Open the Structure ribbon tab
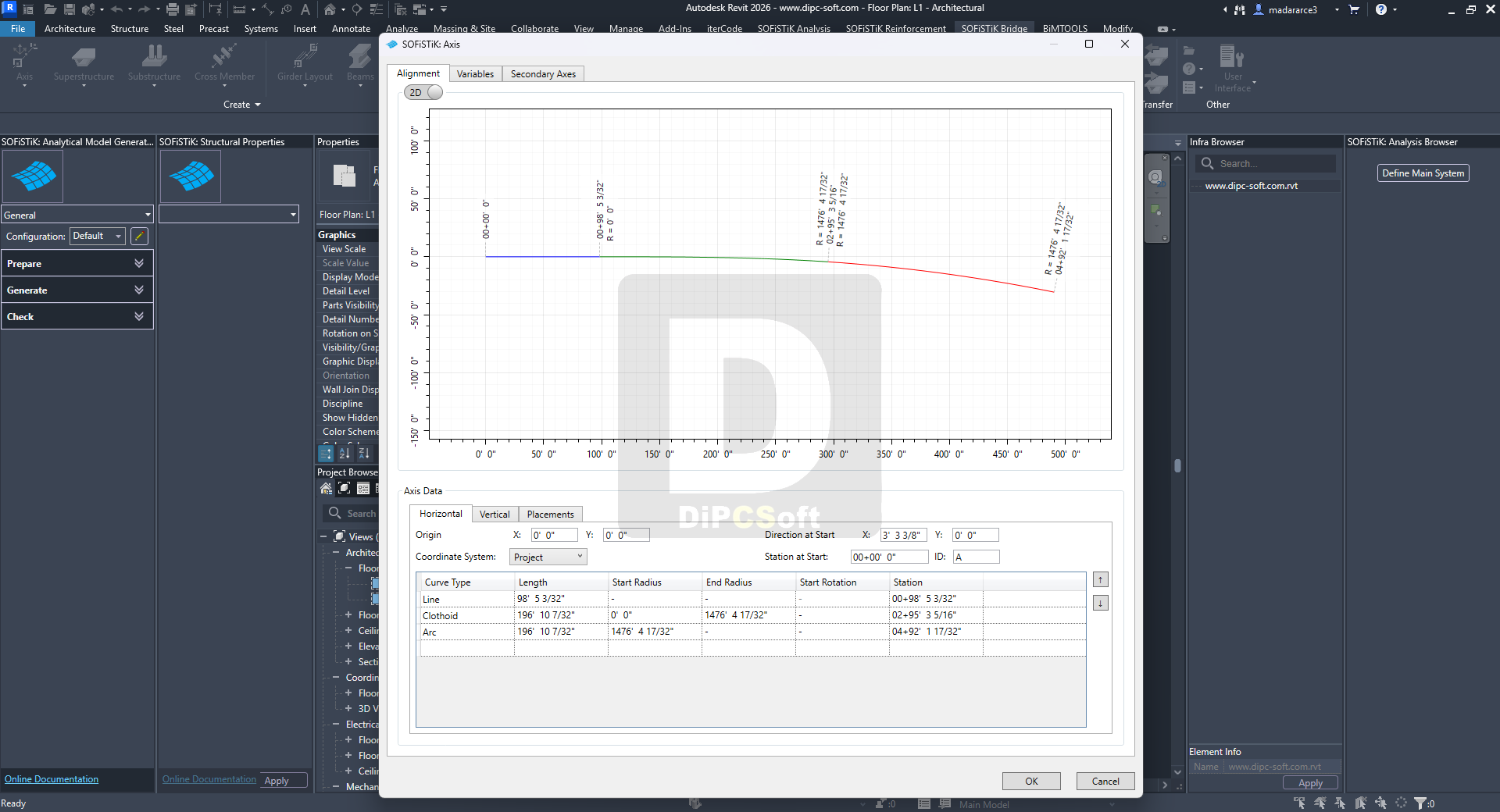Viewport: 1500px width, 812px height. [130, 29]
